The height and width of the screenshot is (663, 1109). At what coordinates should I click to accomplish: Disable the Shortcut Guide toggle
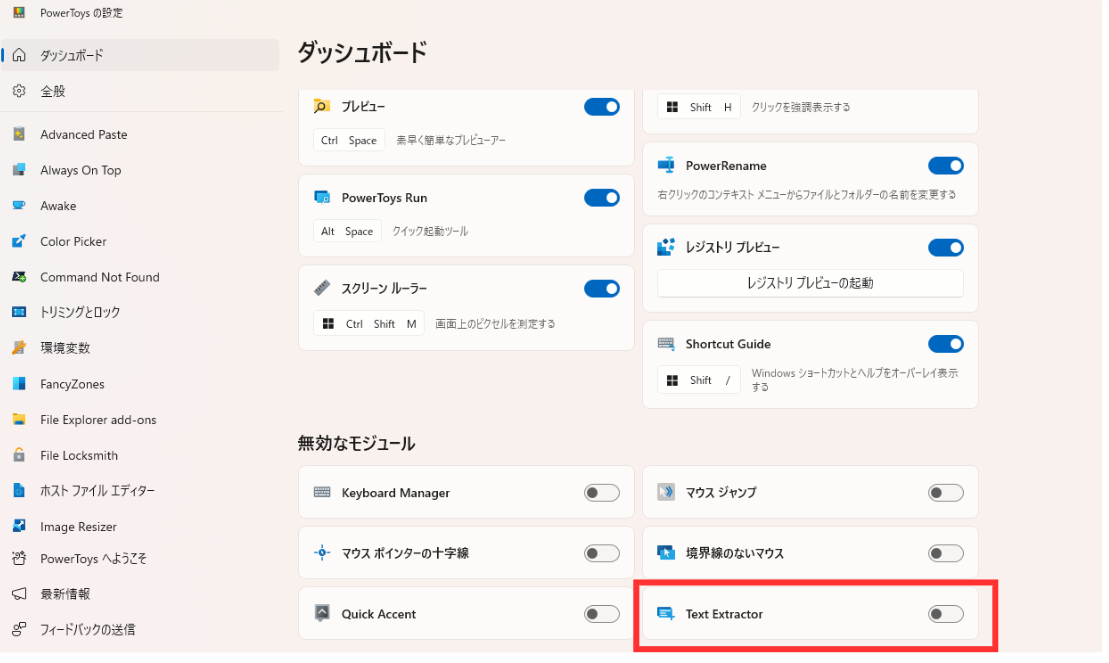[x=946, y=344]
